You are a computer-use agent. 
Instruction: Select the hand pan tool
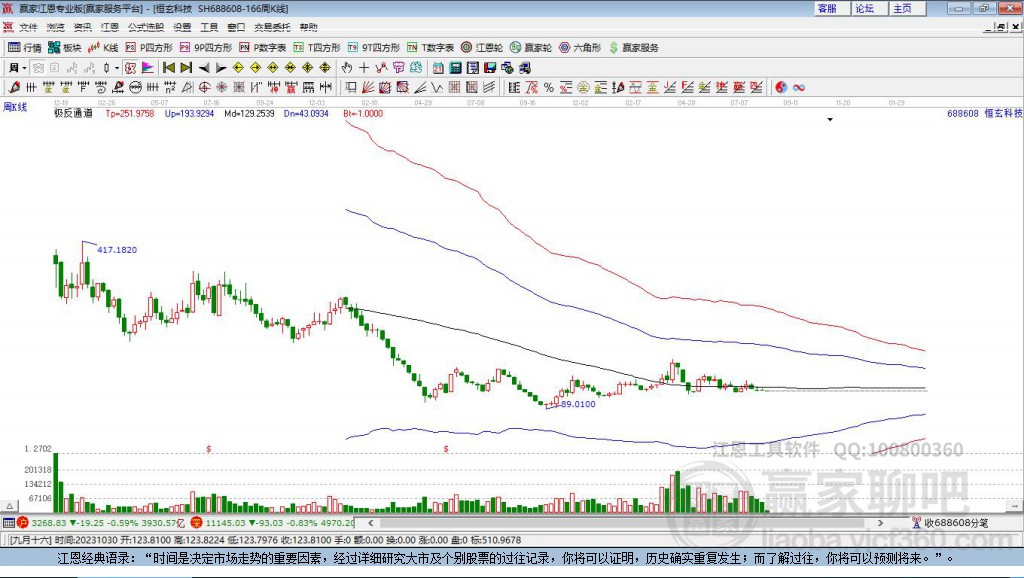tap(347, 68)
